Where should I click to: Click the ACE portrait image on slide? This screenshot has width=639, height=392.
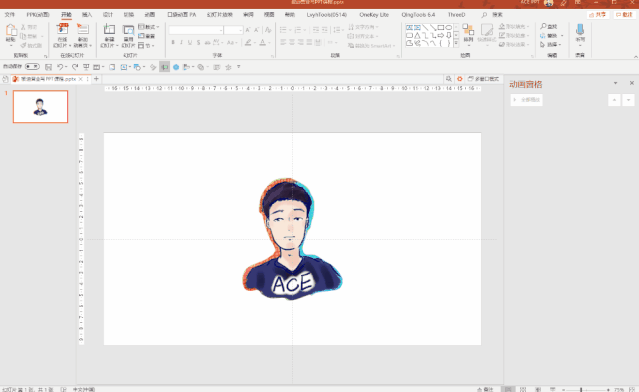tap(292, 239)
